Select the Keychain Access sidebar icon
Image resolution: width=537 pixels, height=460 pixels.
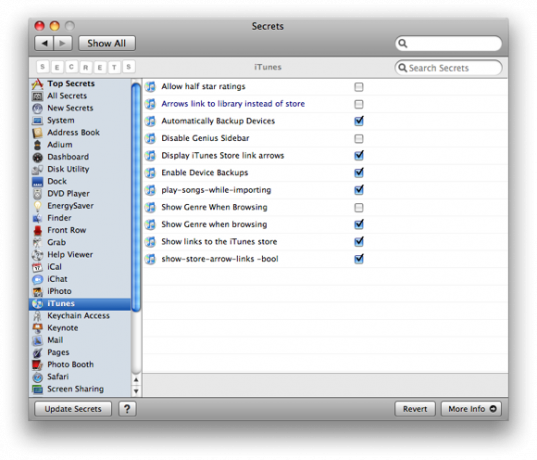(37, 316)
